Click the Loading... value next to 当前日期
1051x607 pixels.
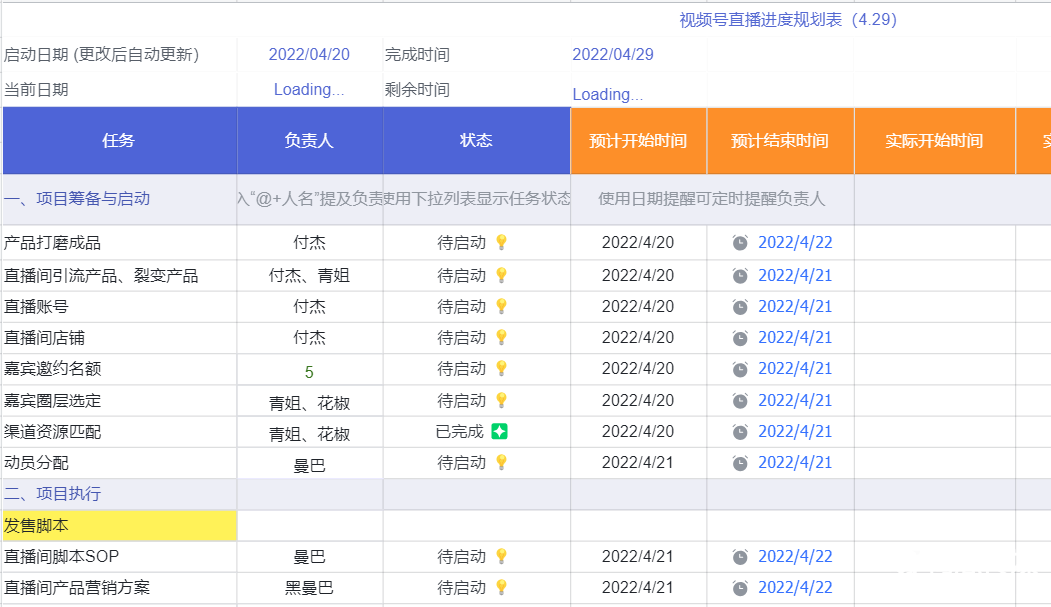(x=309, y=89)
